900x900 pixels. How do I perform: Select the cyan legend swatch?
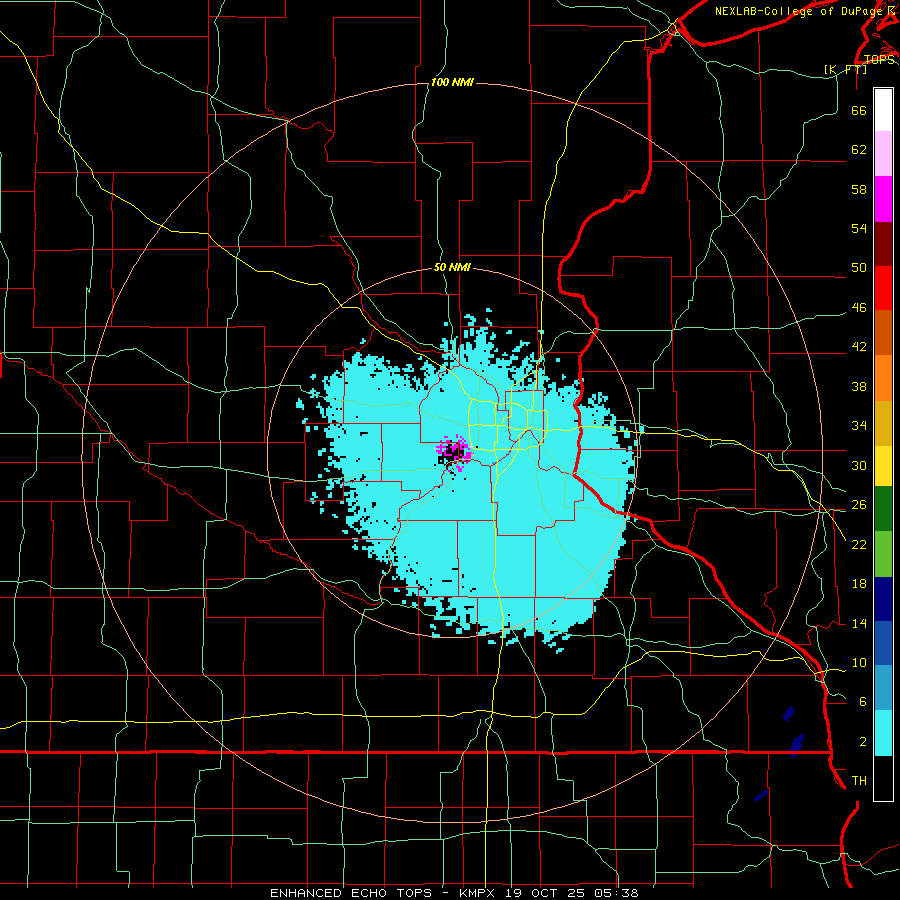(883, 733)
